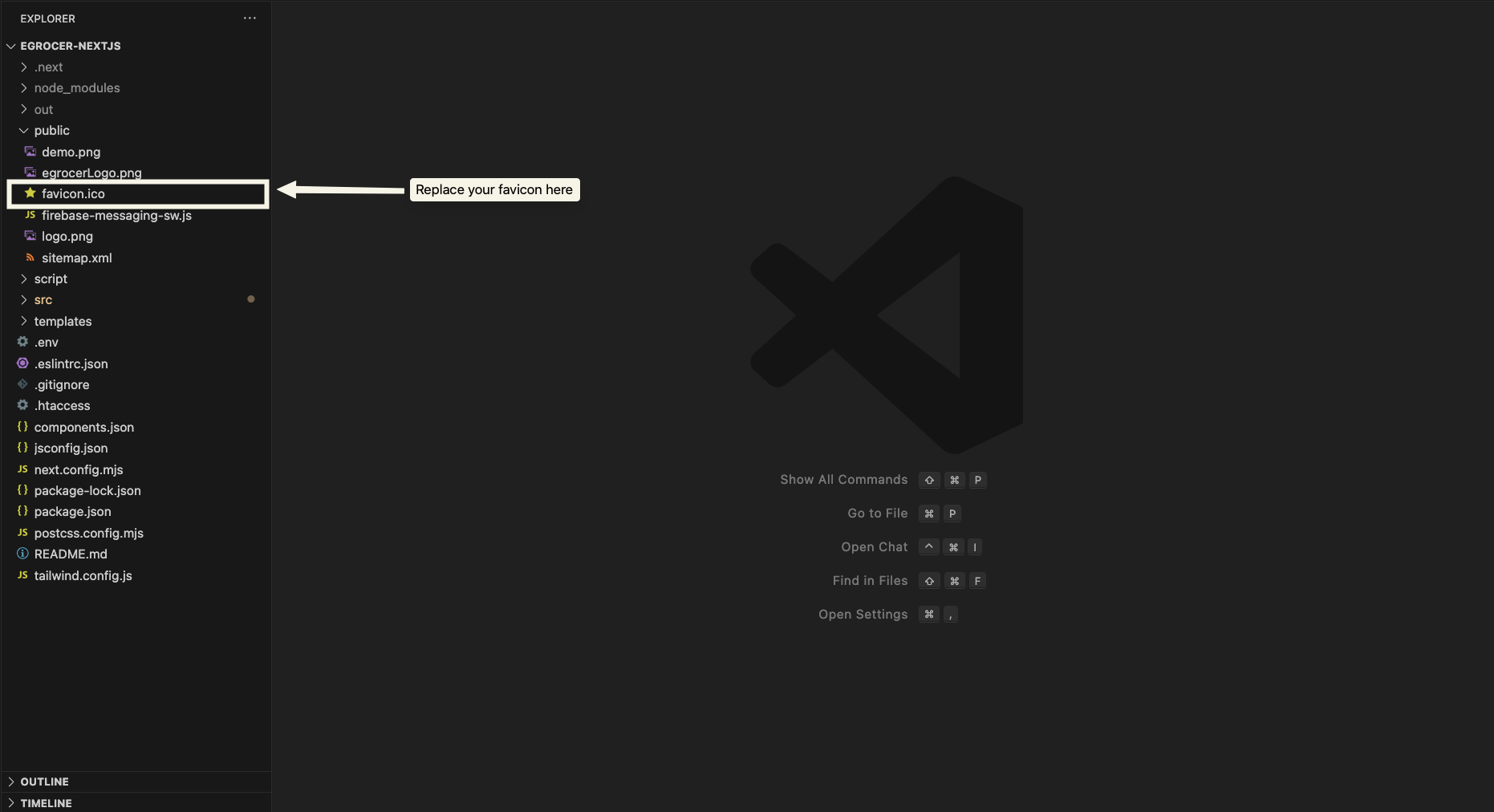Expand the .next folder
The height and width of the screenshot is (812, 1494).
23,67
